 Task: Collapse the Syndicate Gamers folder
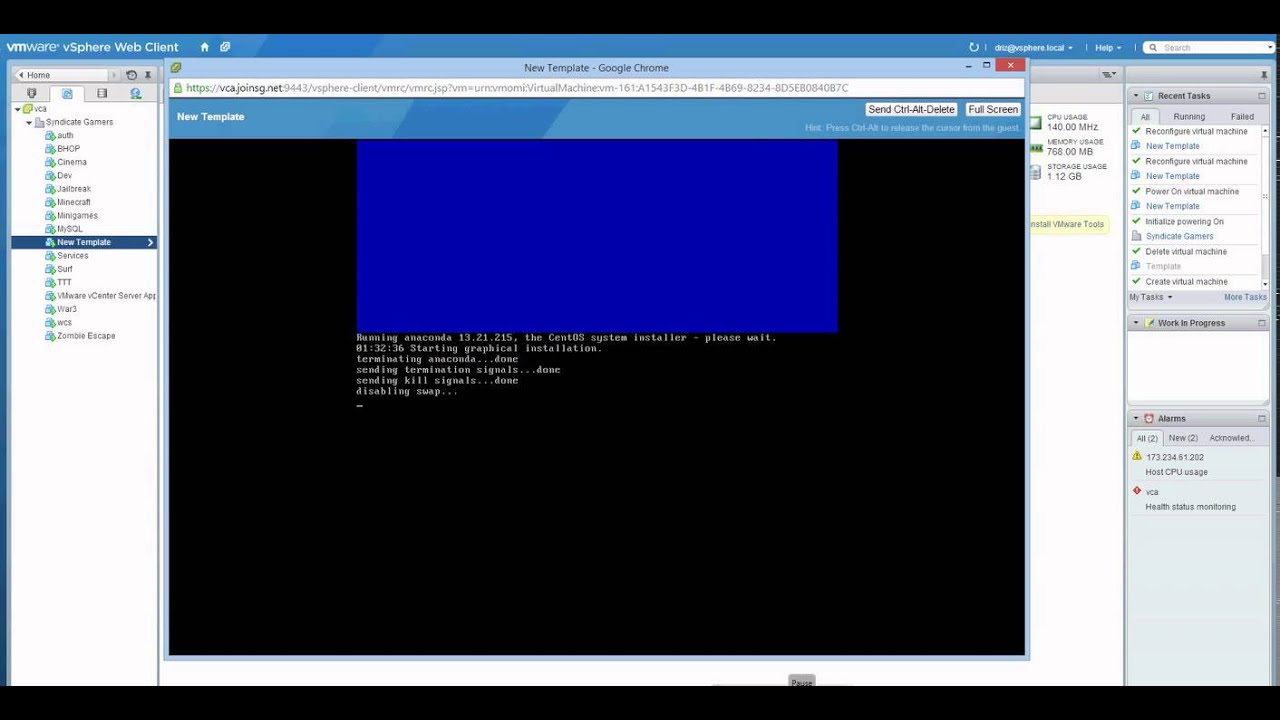coord(29,122)
